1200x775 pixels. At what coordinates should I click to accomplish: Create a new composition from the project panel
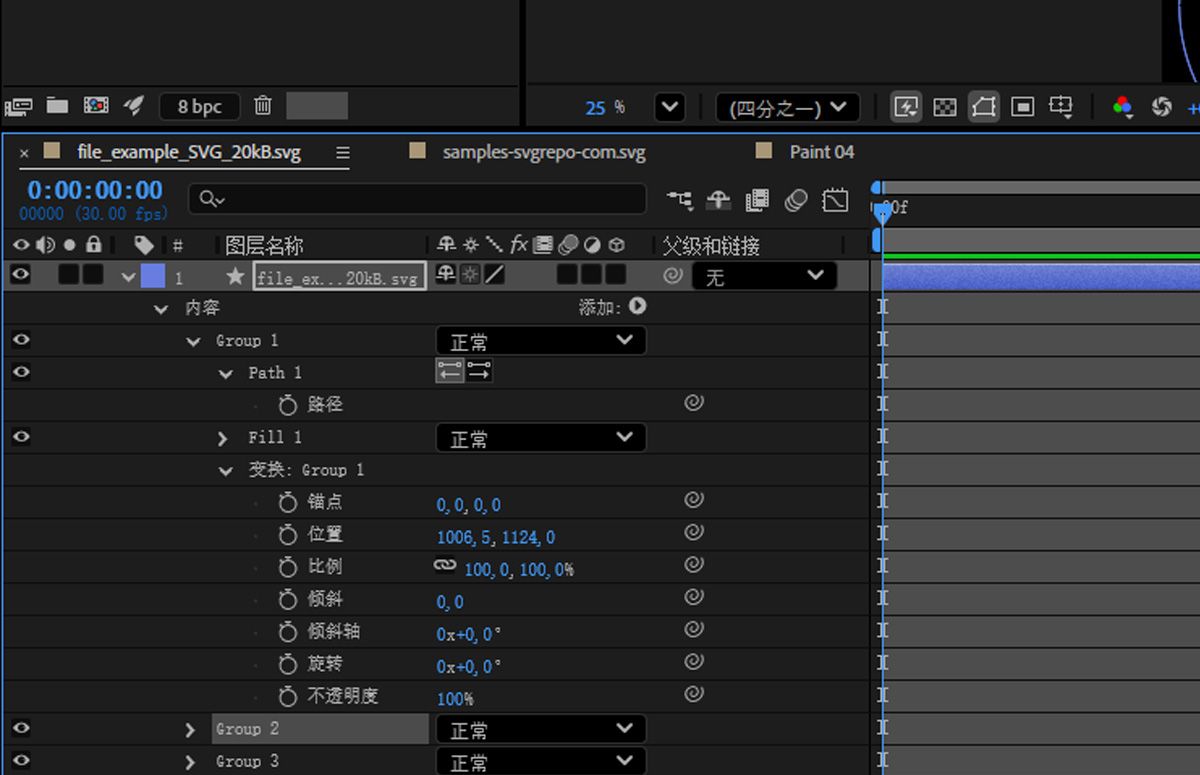(x=96, y=105)
